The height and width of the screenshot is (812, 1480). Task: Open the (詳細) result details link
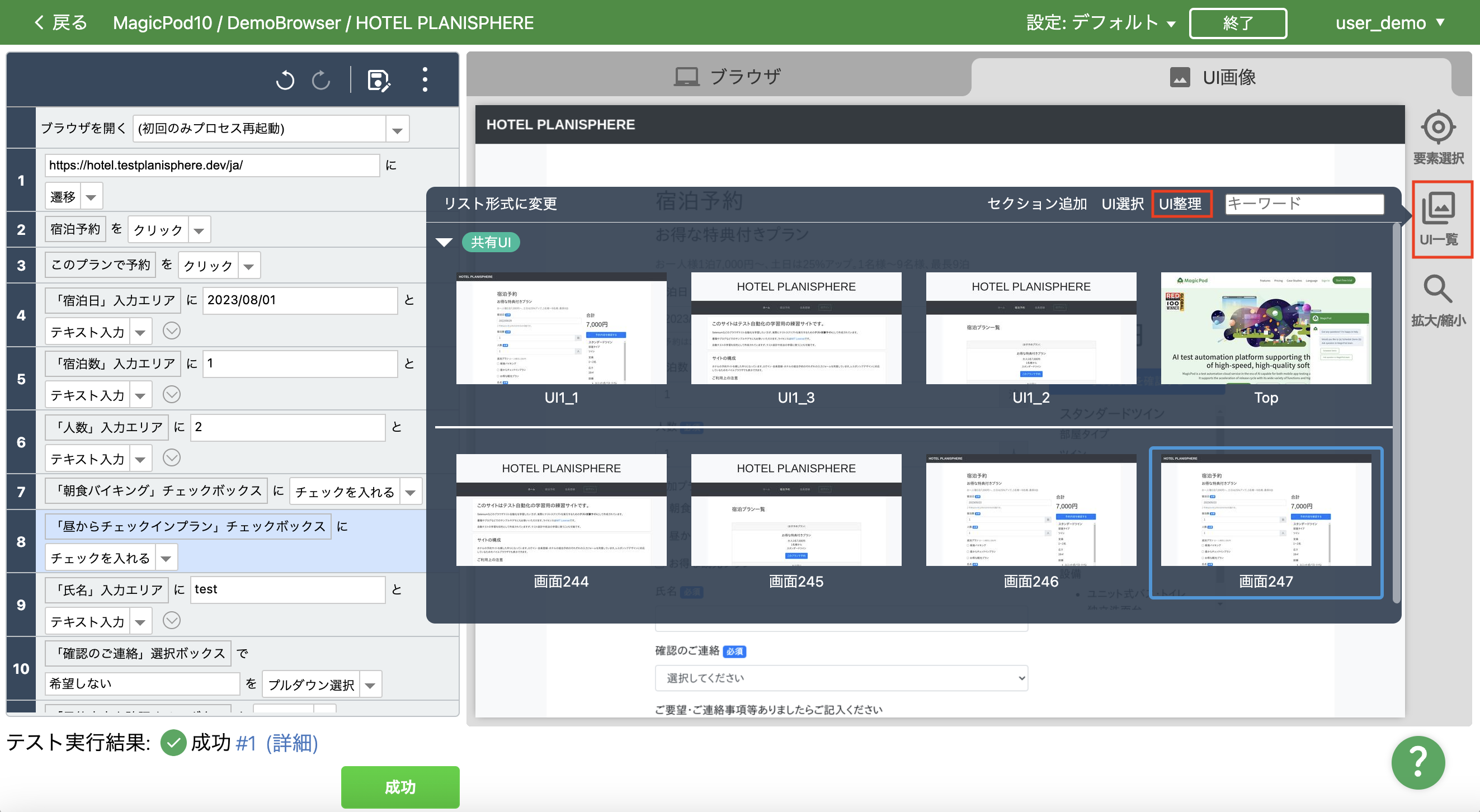click(x=292, y=743)
